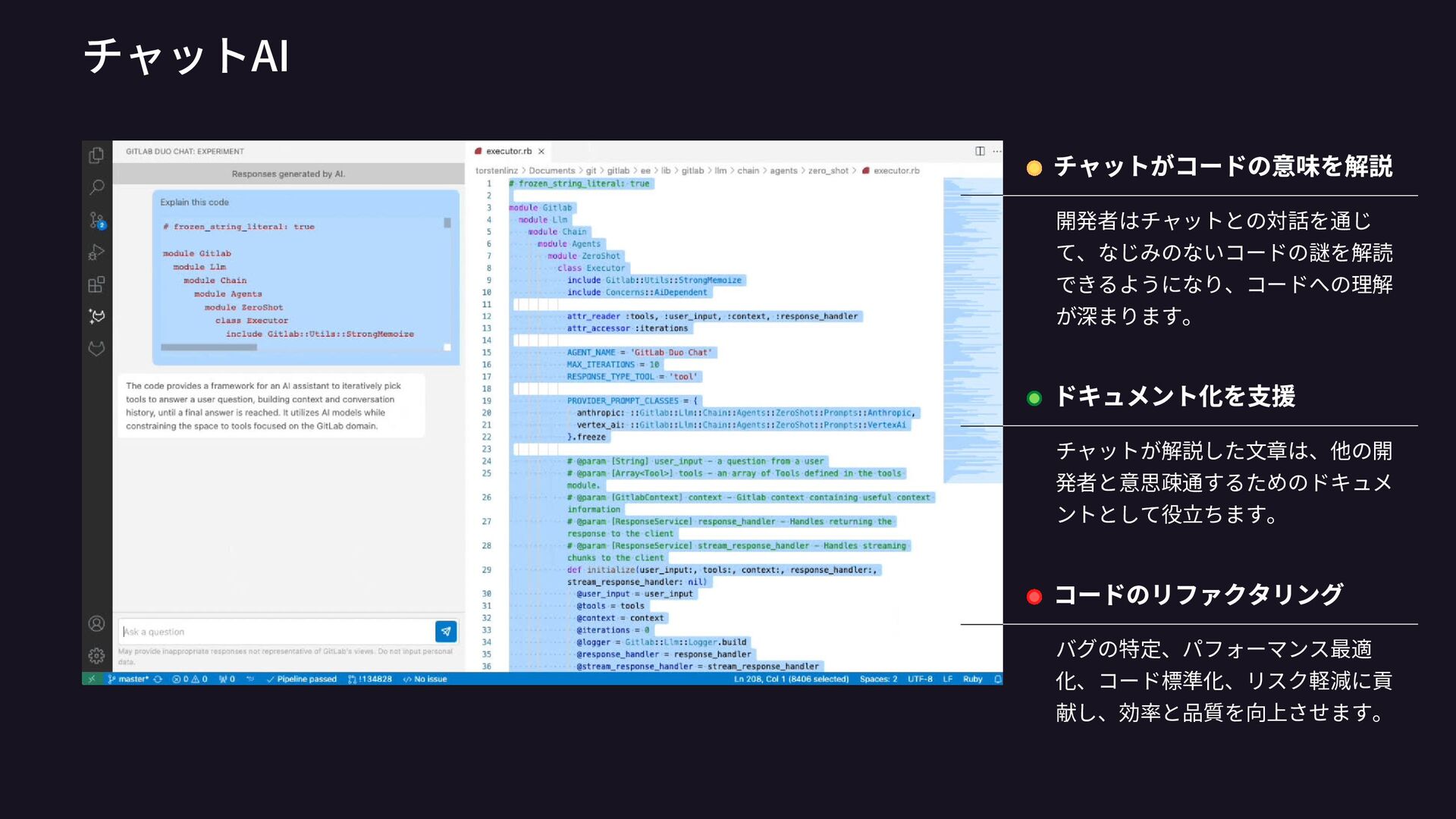1456x819 pixels.
Task: Select the executor.rb editor tab
Action: [508, 151]
